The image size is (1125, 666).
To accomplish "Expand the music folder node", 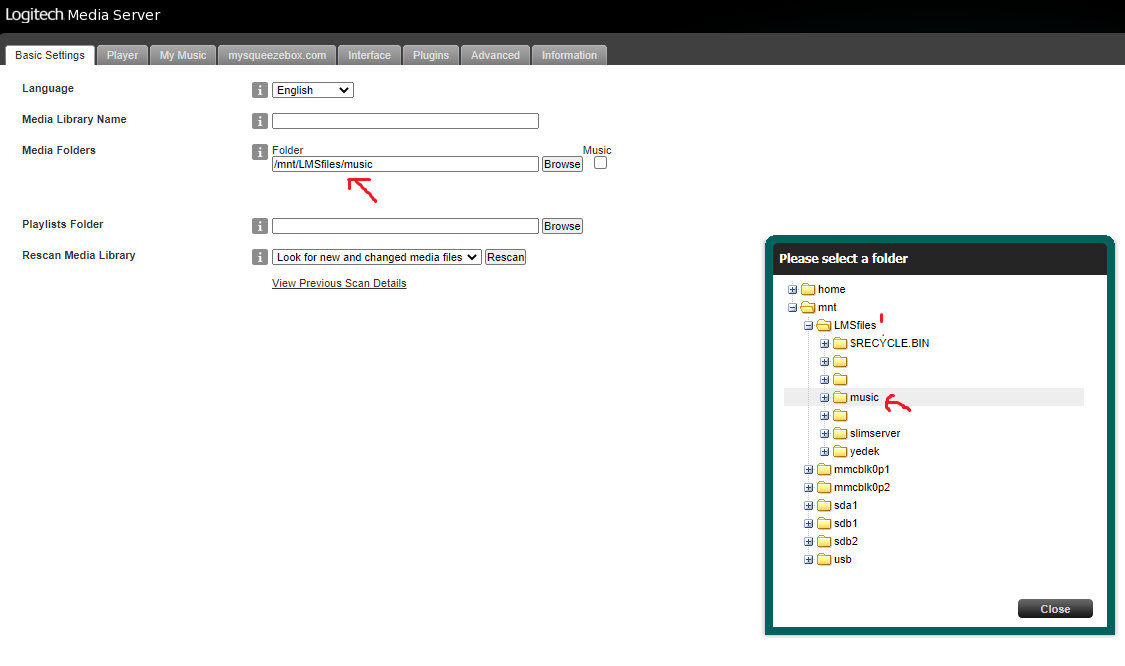I will [x=824, y=397].
